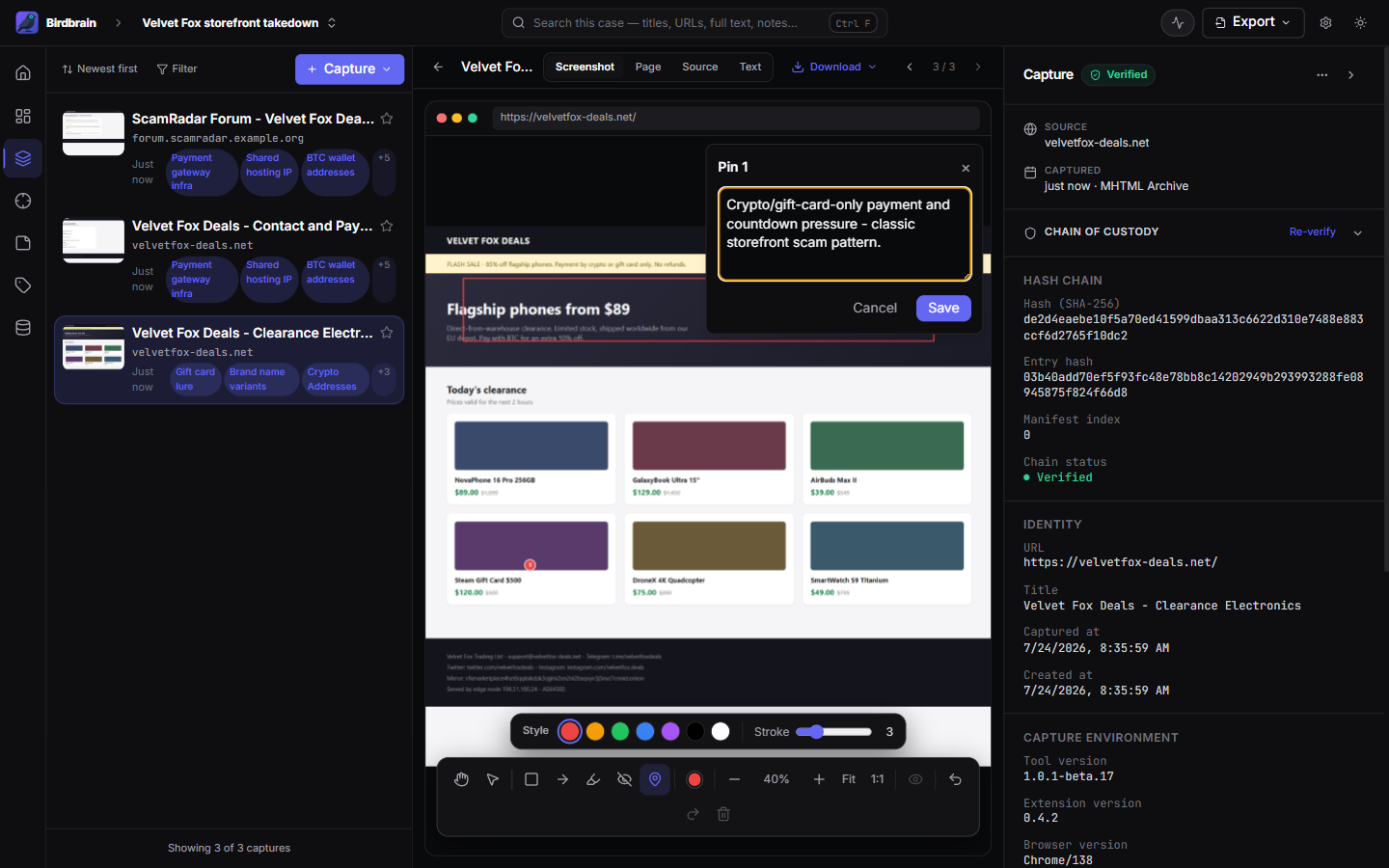Viewport: 1389px width, 868px height.
Task: Switch to the Page tab
Action: point(648,67)
